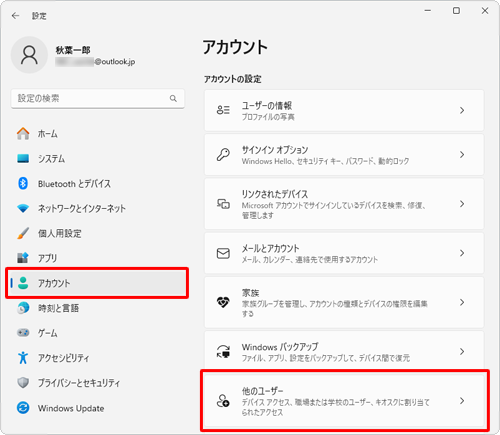This screenshot has width=500, height=435.
Task: Open the 他のユーザー card
Action: click(x=344, y=401)
